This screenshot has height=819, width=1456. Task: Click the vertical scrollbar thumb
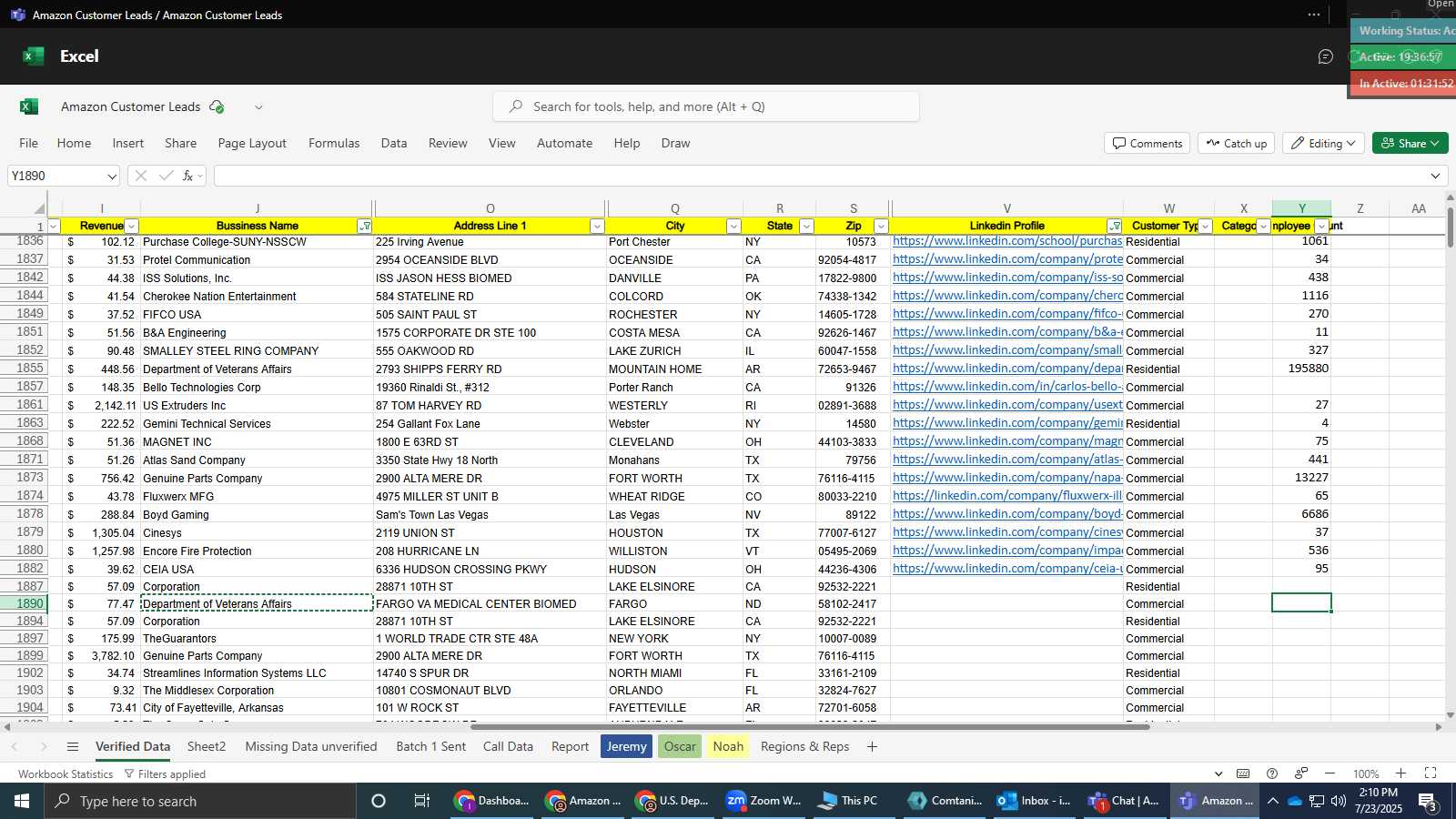pos(1450,226)
